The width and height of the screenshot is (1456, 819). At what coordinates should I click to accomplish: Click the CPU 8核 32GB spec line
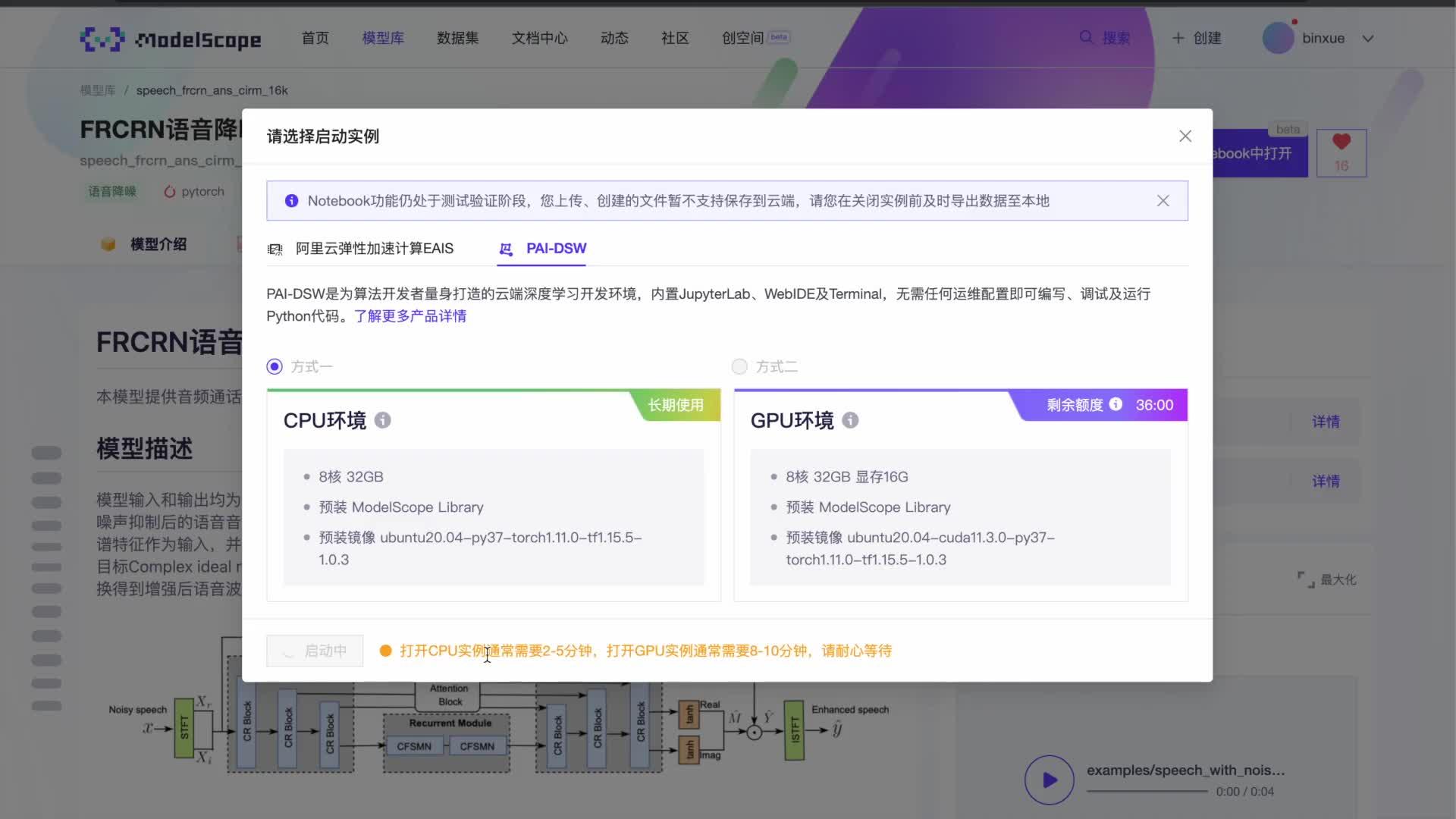[351, 477]
